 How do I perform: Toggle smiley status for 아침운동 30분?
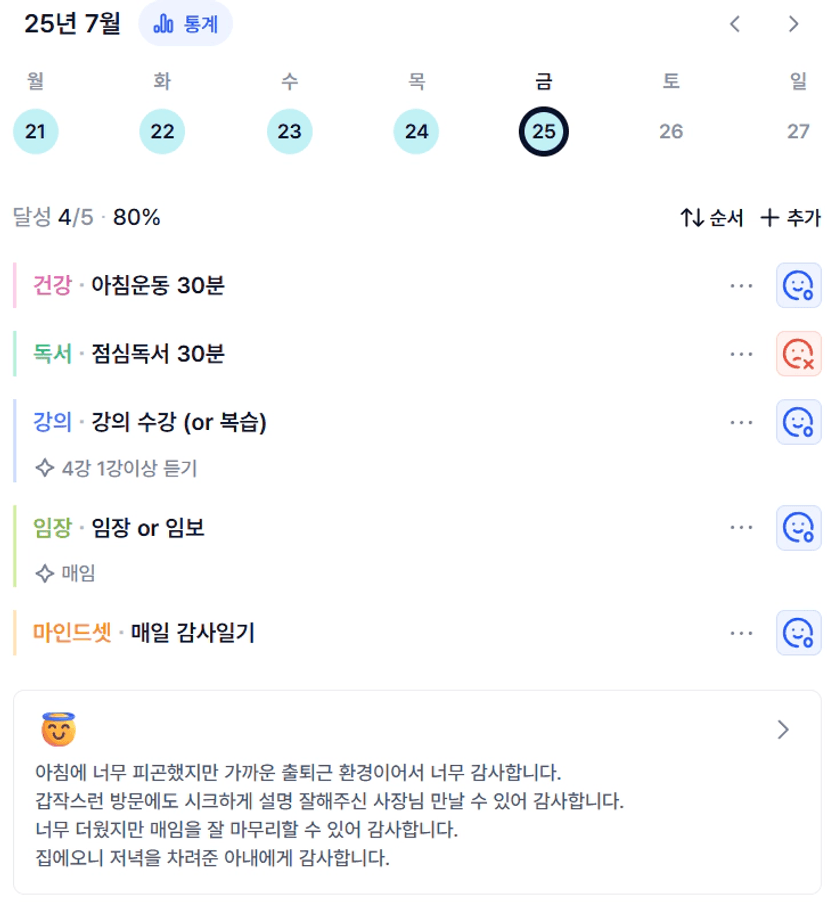click(x=798, y=285)
